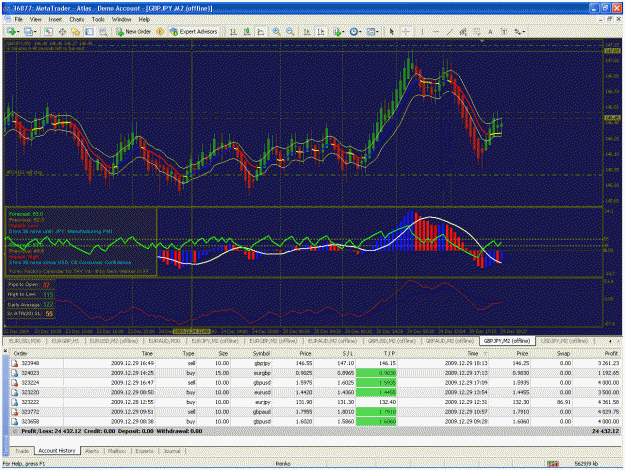
Task: Open the Strategy Tester icon
Action: pyautogui.click(x=103, y=31)
